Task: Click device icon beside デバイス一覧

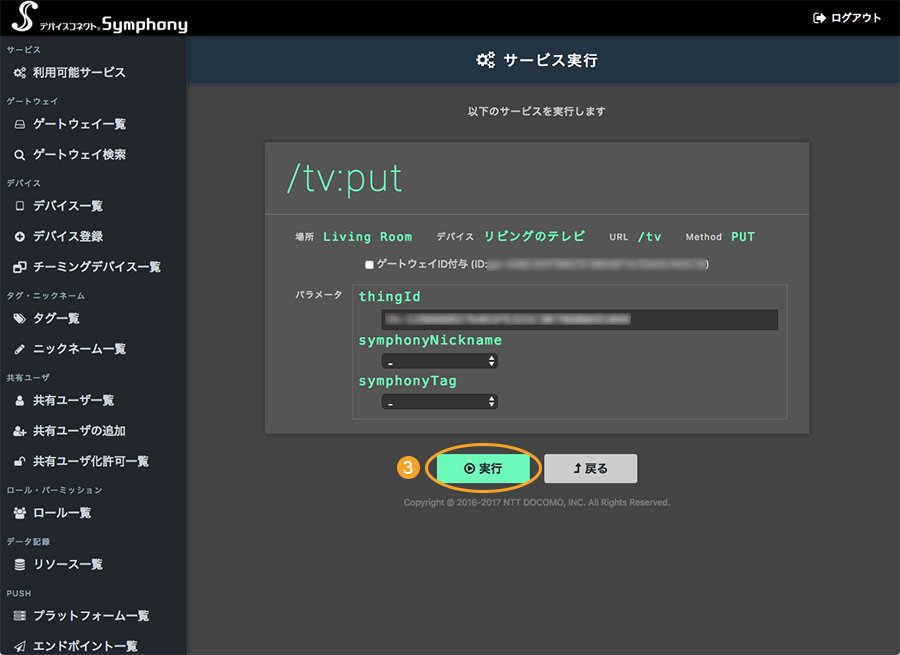Action: point(20,206)
